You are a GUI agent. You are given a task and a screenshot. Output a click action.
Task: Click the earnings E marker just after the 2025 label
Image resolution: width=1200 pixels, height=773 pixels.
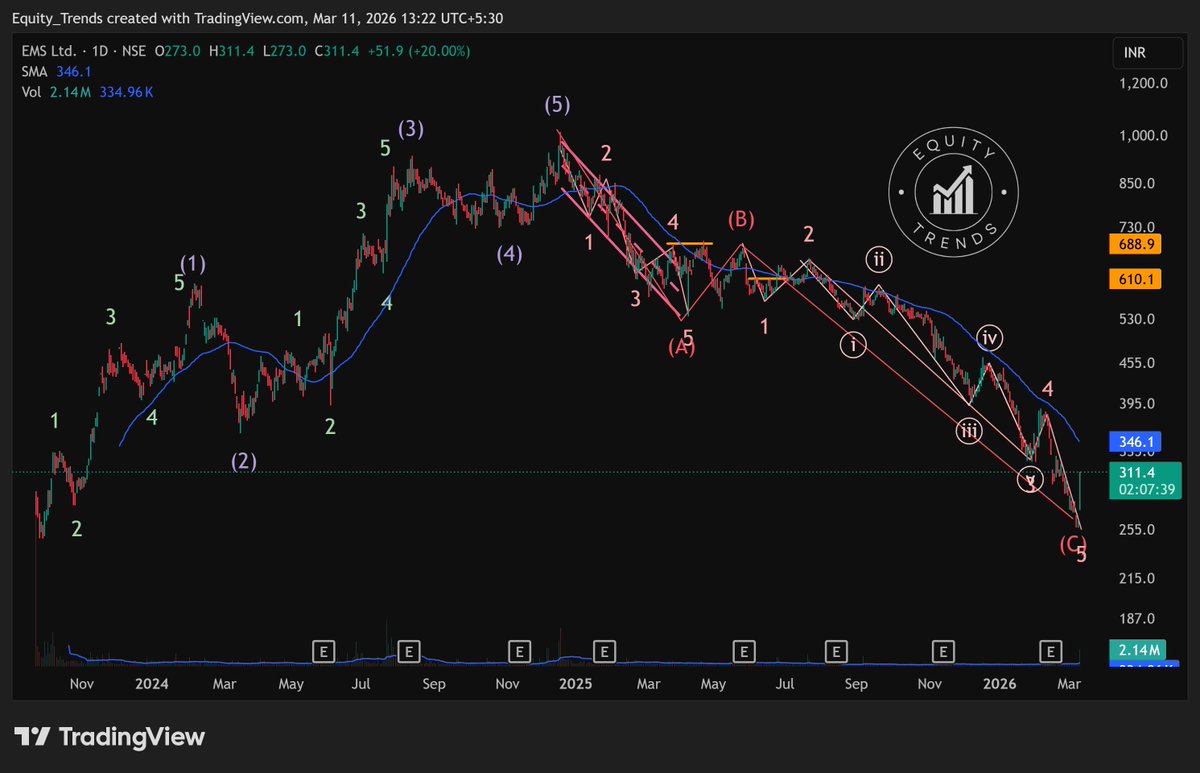[x=604, y=651]
